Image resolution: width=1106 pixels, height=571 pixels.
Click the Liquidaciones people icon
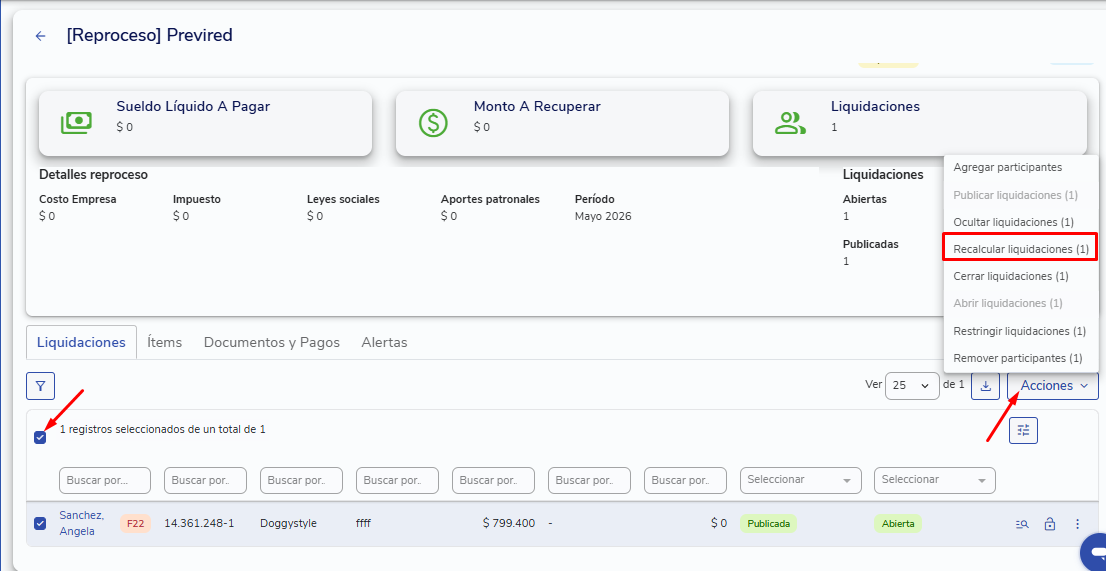coord(790,123)
